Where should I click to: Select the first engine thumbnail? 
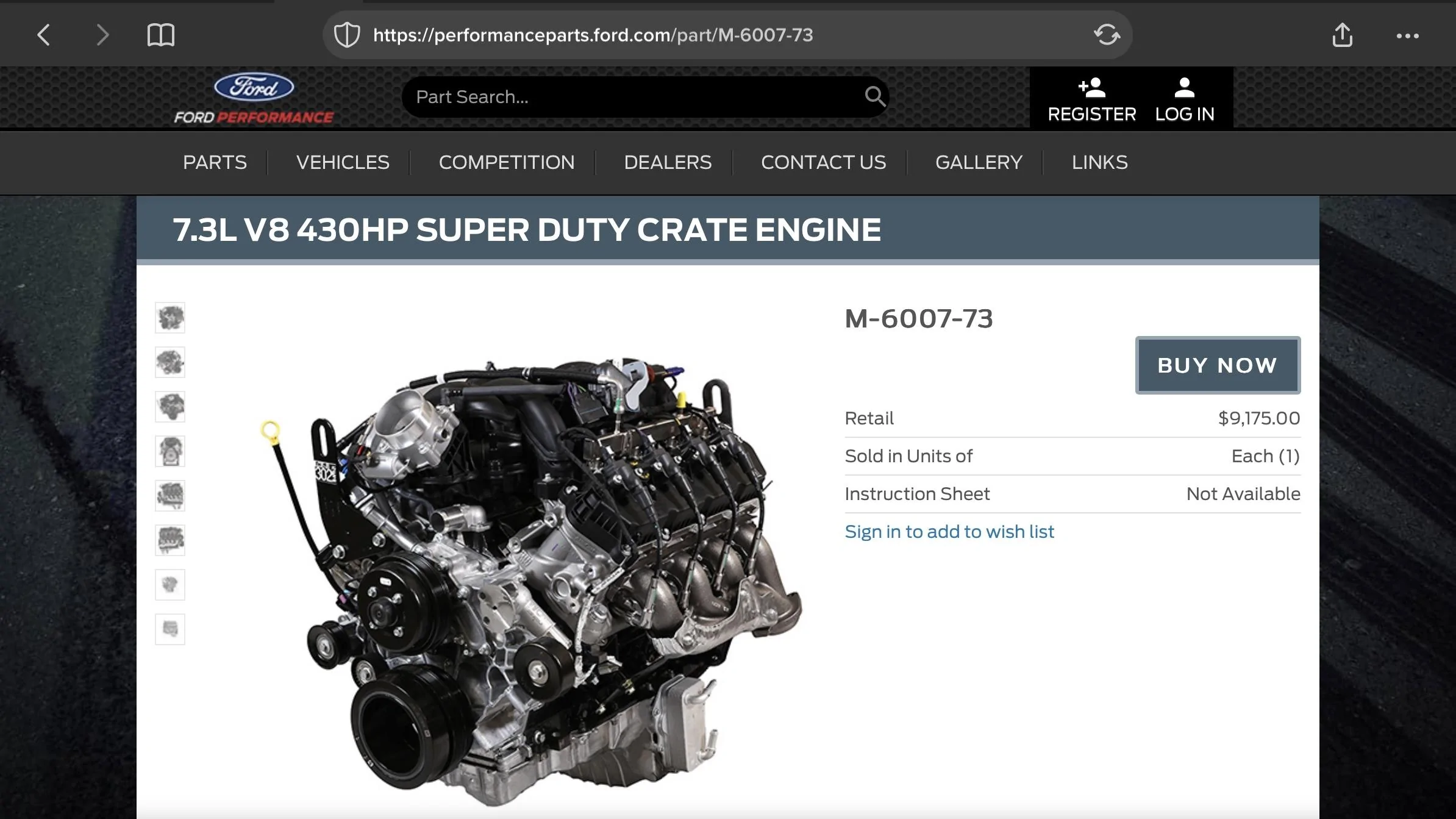click(170, 318)
